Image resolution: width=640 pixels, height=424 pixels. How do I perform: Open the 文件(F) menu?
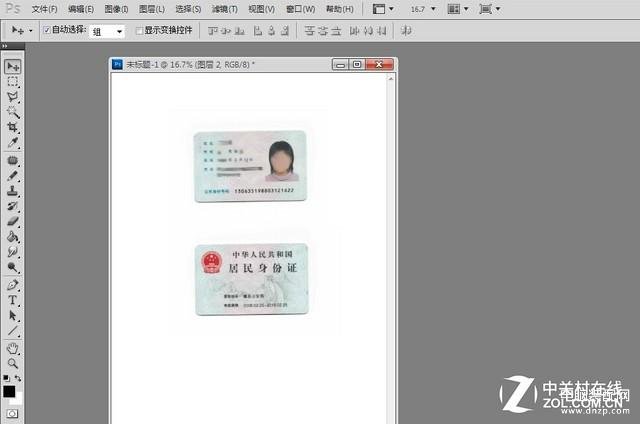click(x=44, y=9)
